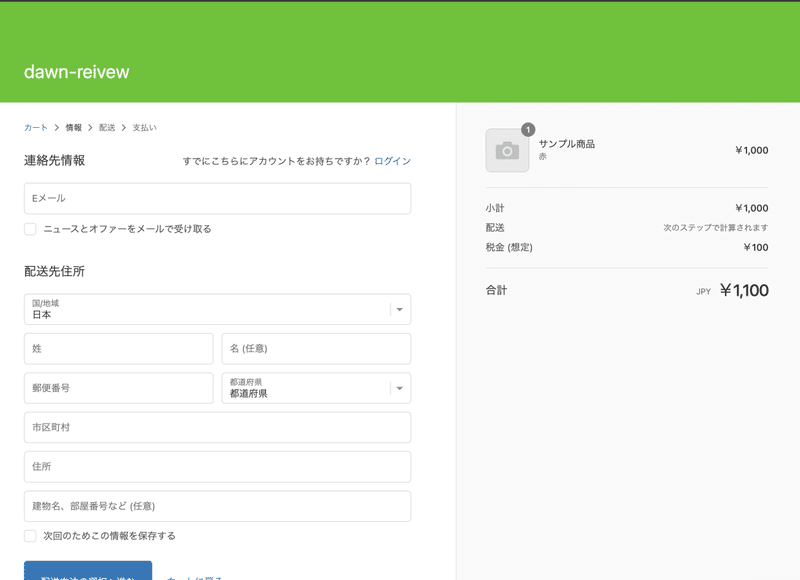Click the blue continue to shipping button
The width and height of the screenshot is (800, 580).
coord(88,571)
